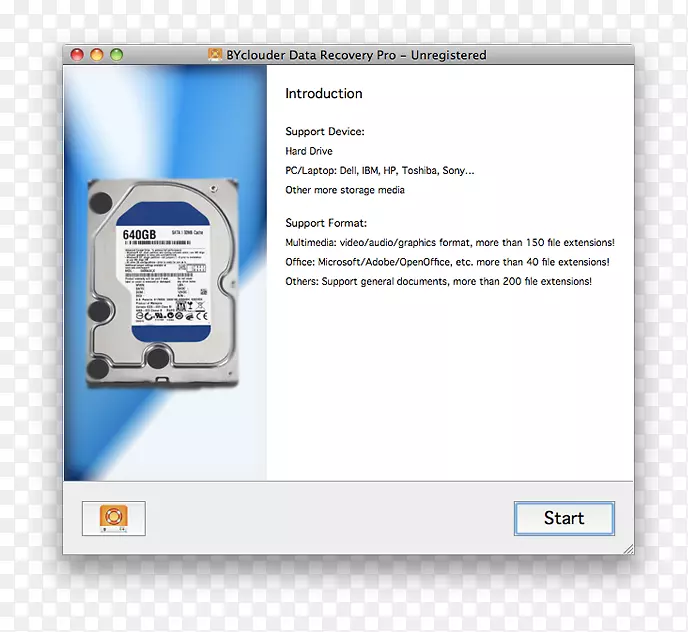
Task: Minimize the window with the yellow button
Action: pos(97,55)
